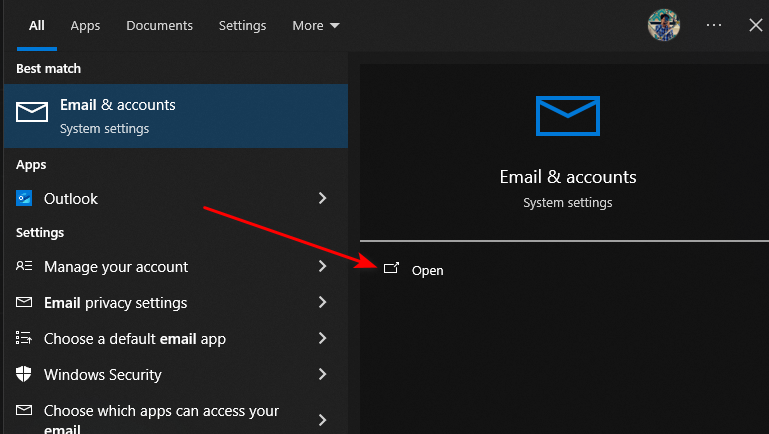Click the Best match section header
This screenshot has width=769, height=434.
48,68
